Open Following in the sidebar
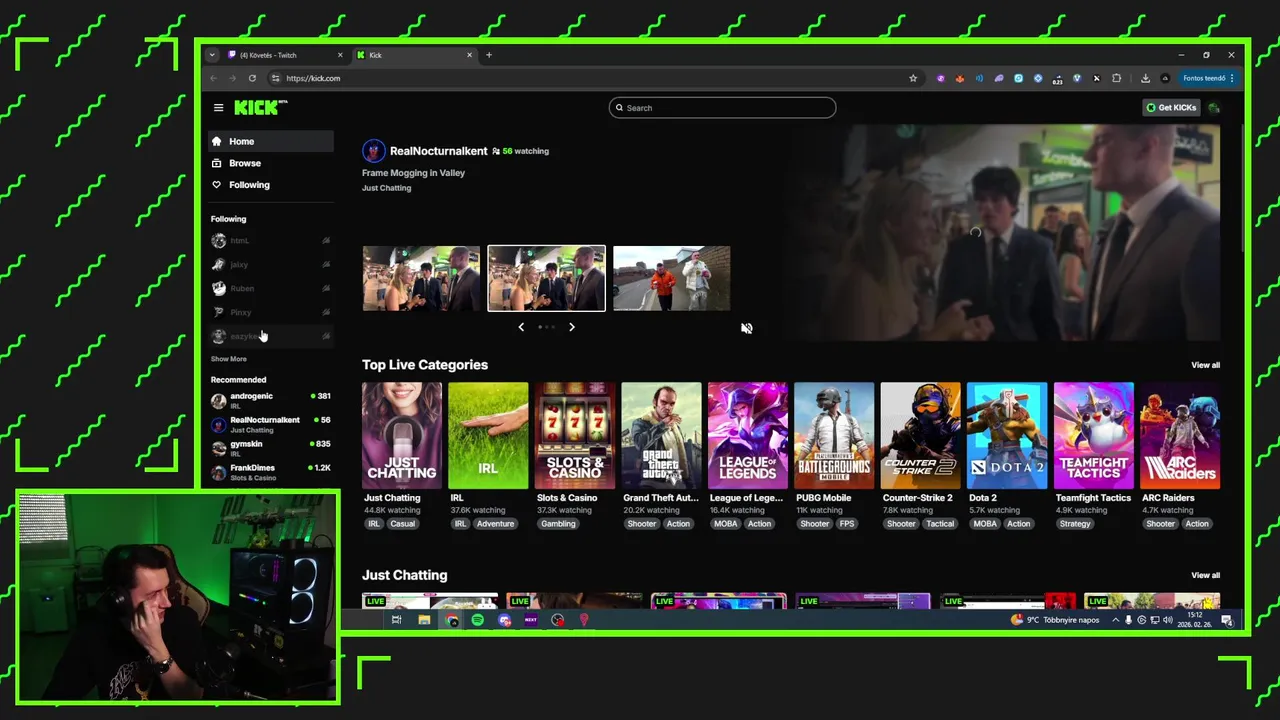1280x720 pixels. 271,185
